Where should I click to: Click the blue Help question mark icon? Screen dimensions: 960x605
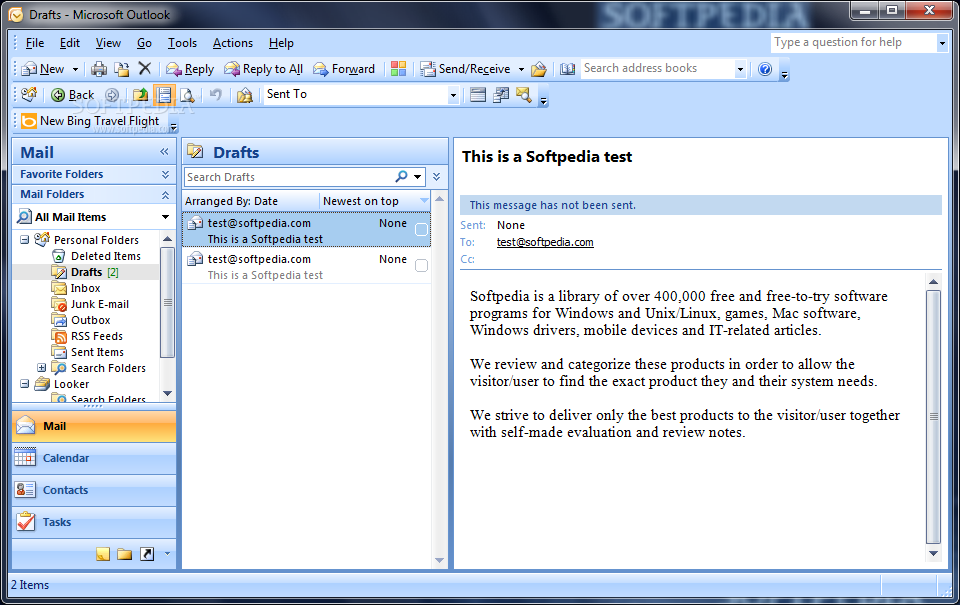[x=765, y=69]
